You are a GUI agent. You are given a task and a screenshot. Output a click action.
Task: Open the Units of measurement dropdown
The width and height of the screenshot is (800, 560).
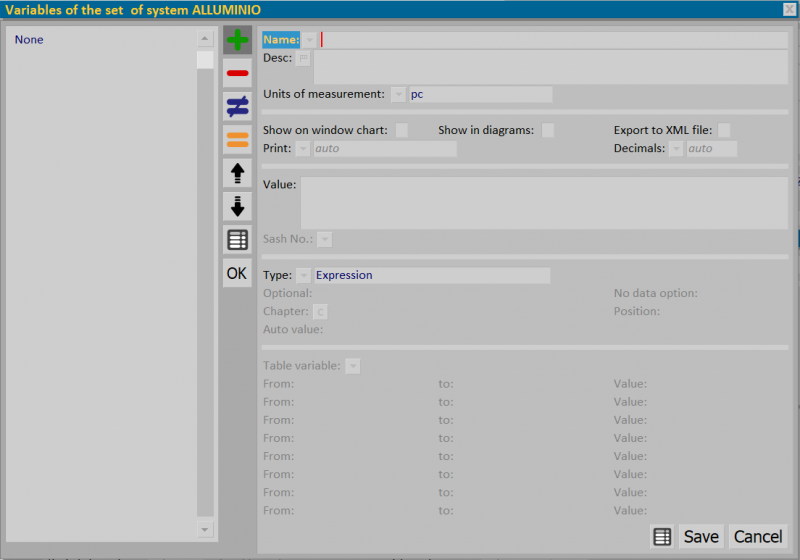398,94
